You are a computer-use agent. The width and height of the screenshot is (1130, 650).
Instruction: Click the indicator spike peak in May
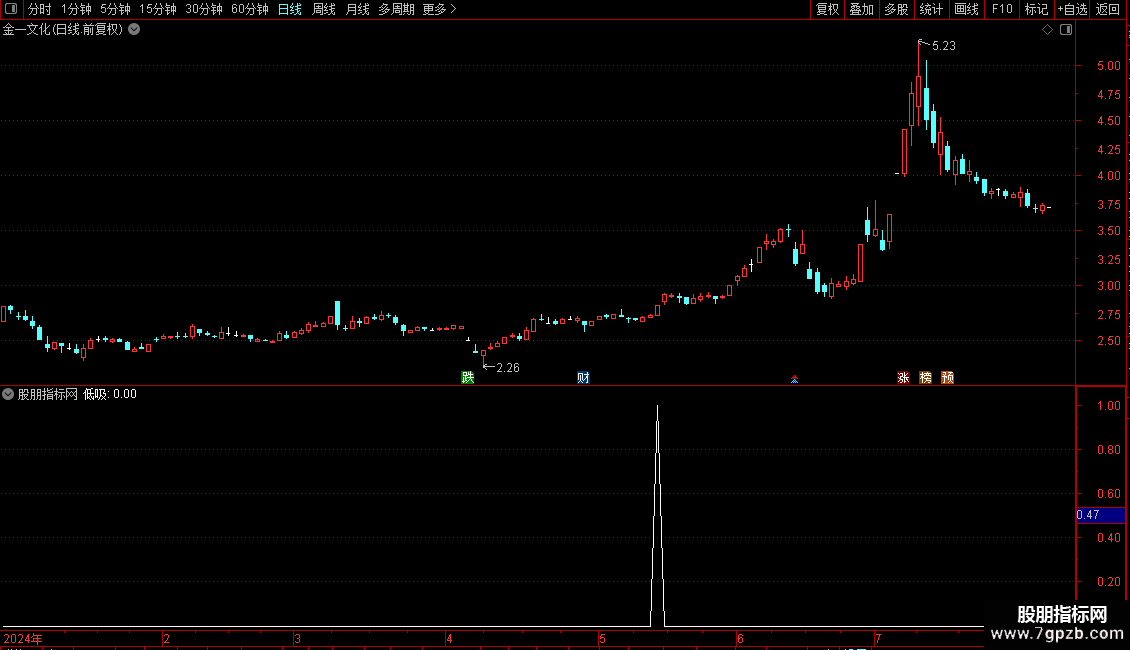pos(657,408)
